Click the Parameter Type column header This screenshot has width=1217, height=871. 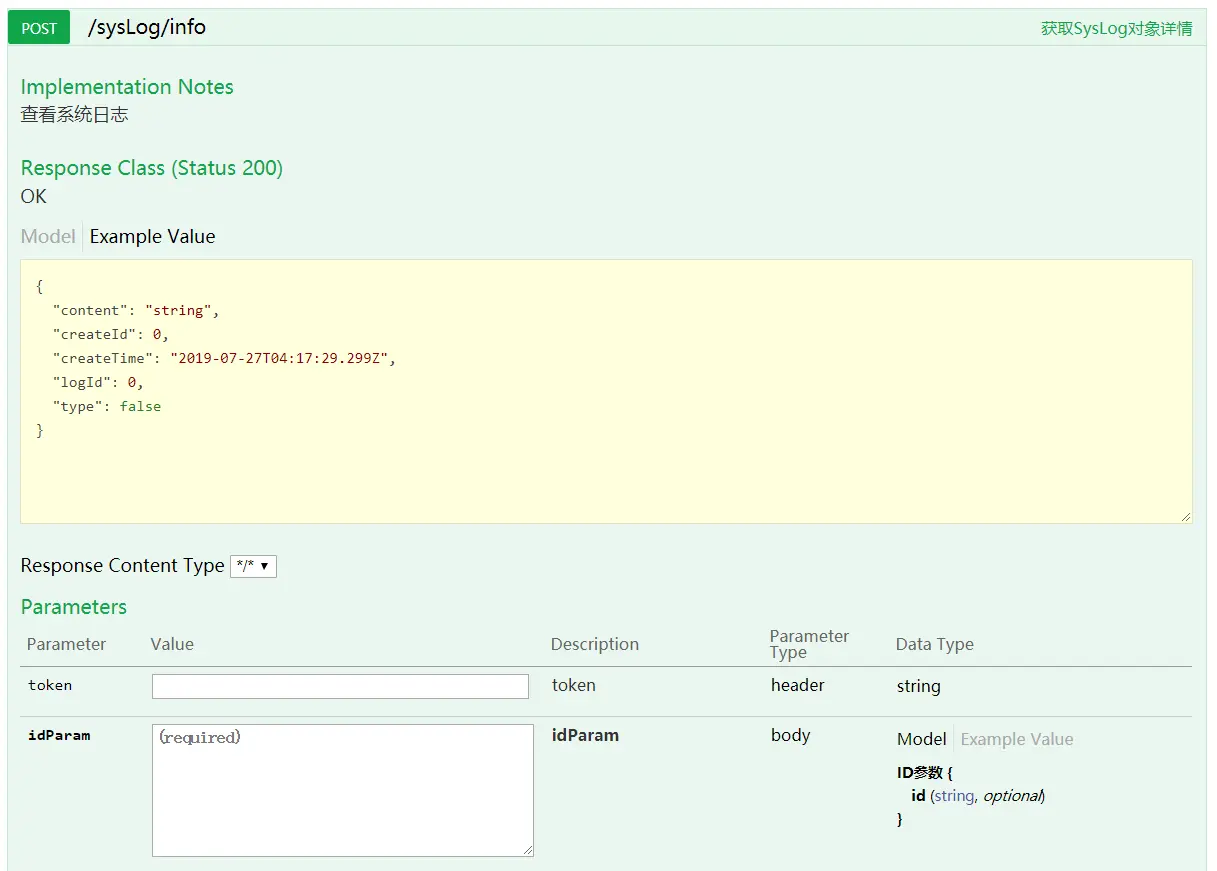[809, 644]
